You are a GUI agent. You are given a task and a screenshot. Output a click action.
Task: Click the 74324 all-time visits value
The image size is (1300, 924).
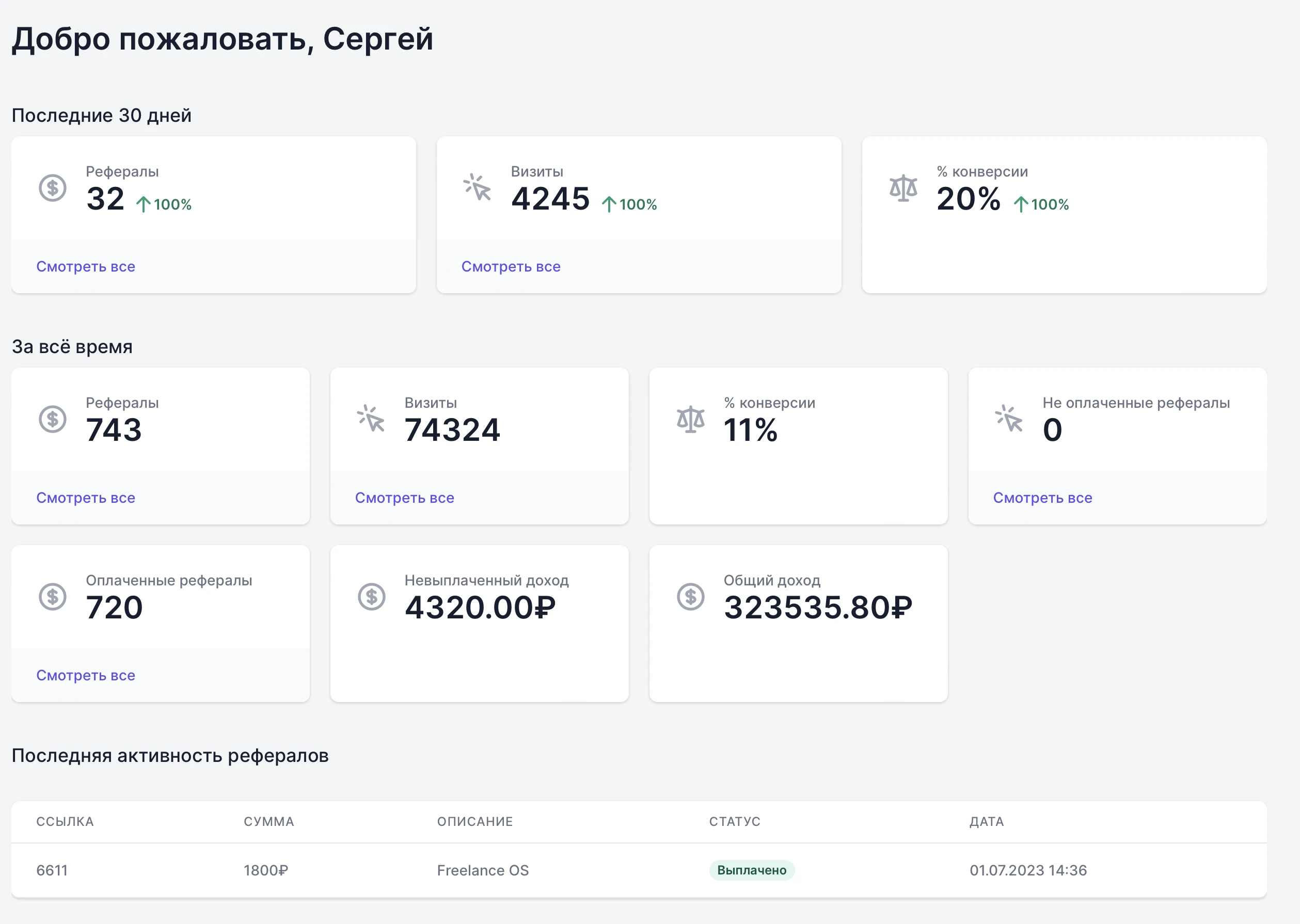click(452, 429)
